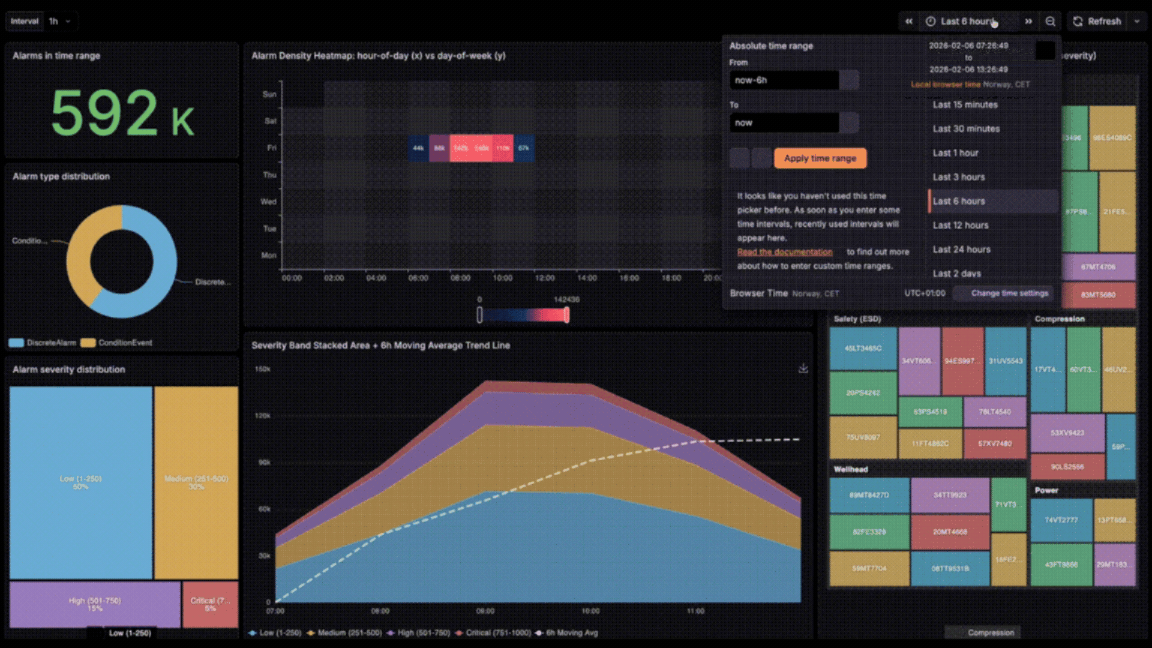Download the Severity Band Stacked Area panel data

803,368
